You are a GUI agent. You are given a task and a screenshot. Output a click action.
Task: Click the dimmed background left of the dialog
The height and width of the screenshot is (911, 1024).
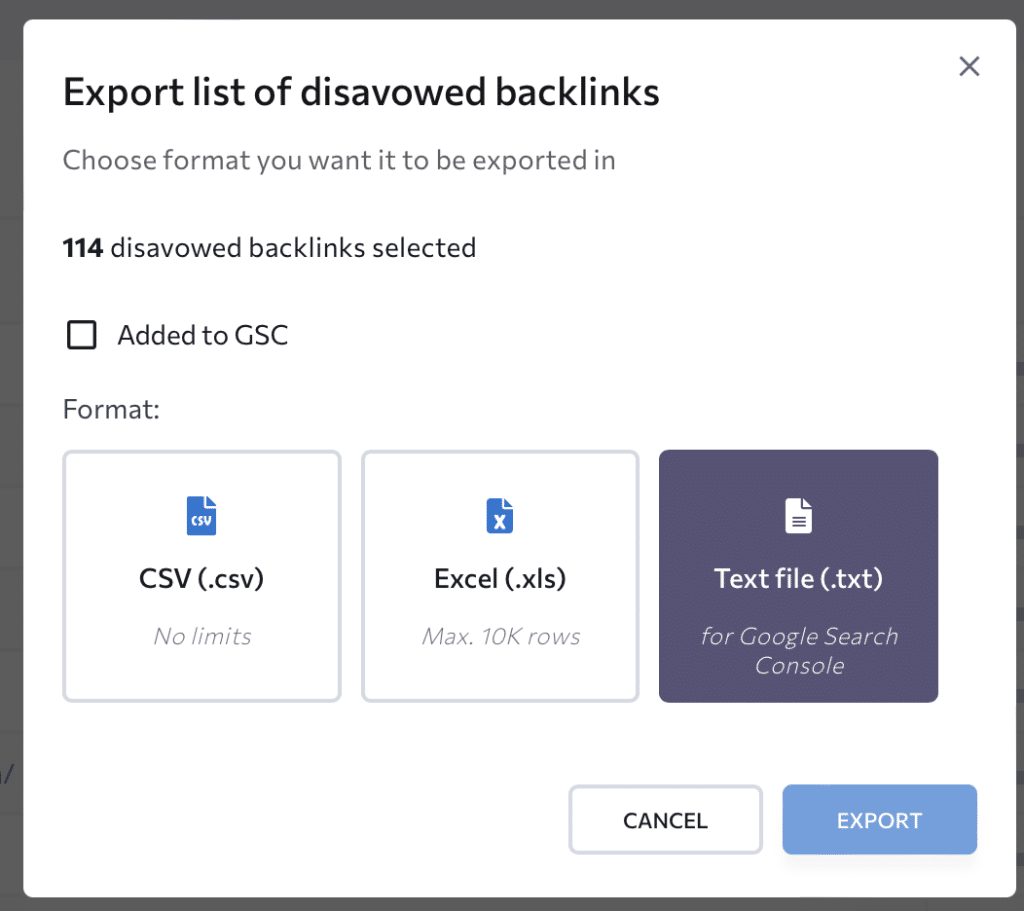[x=11, y=457]
